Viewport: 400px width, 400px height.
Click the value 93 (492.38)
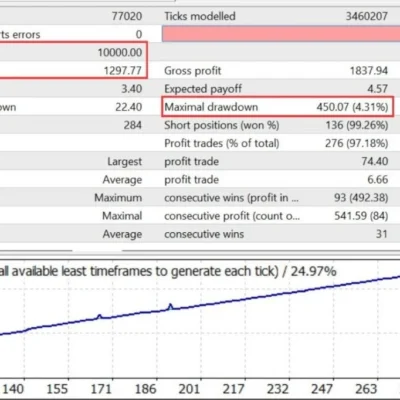click(x=361, y=198)
